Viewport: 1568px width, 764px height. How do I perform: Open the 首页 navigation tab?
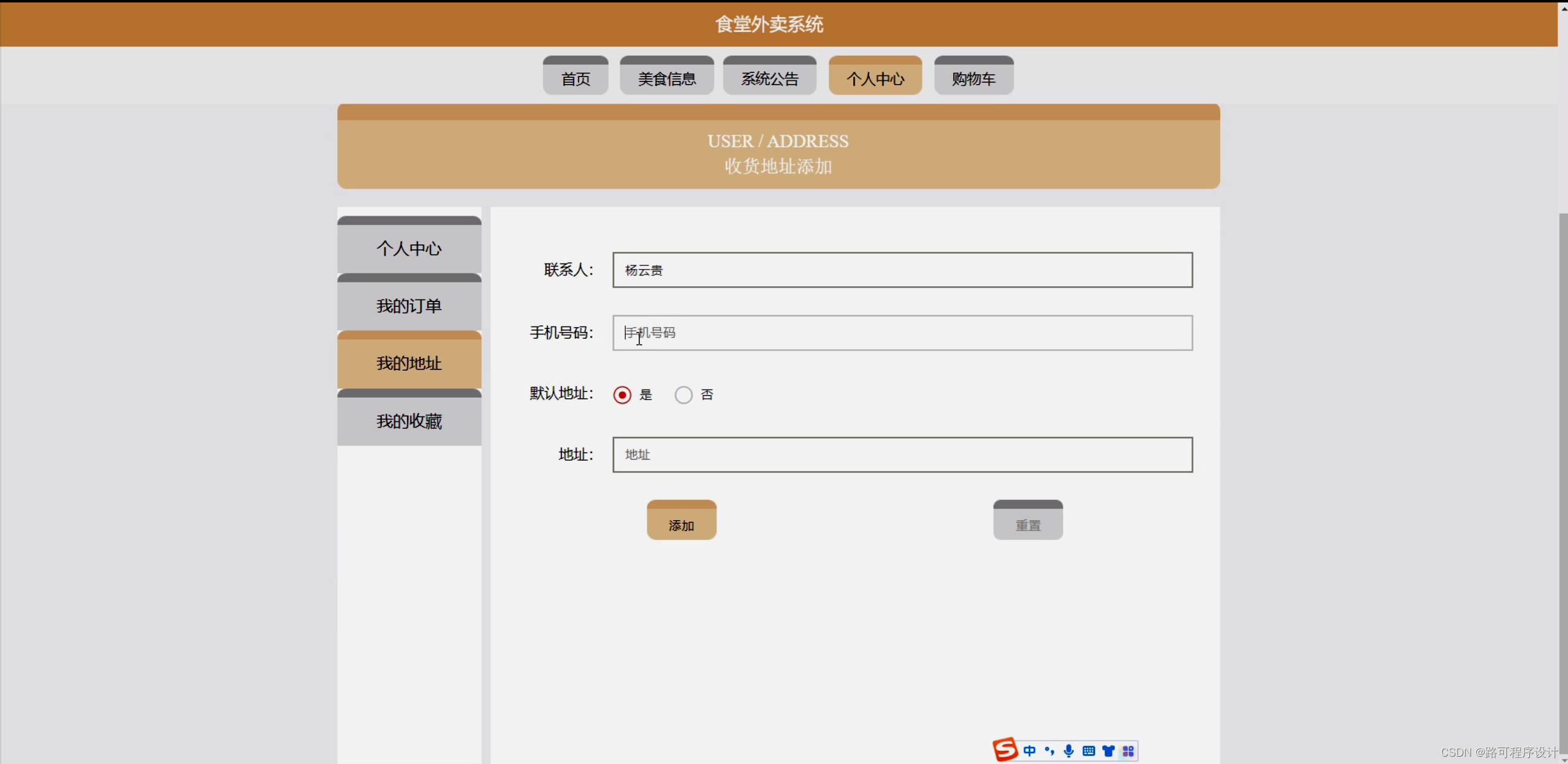575,78
